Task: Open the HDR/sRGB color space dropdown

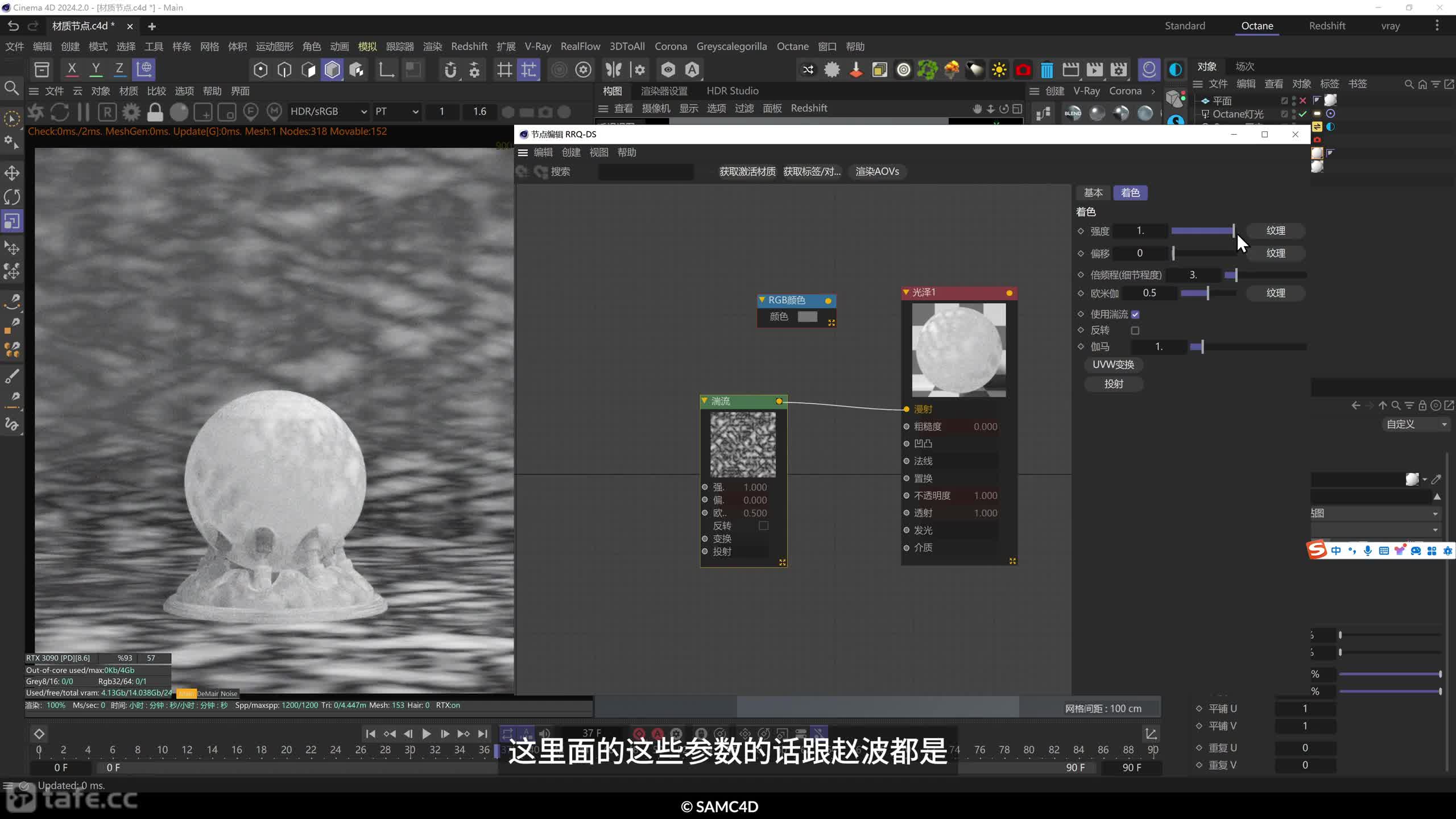Action: 328,111
